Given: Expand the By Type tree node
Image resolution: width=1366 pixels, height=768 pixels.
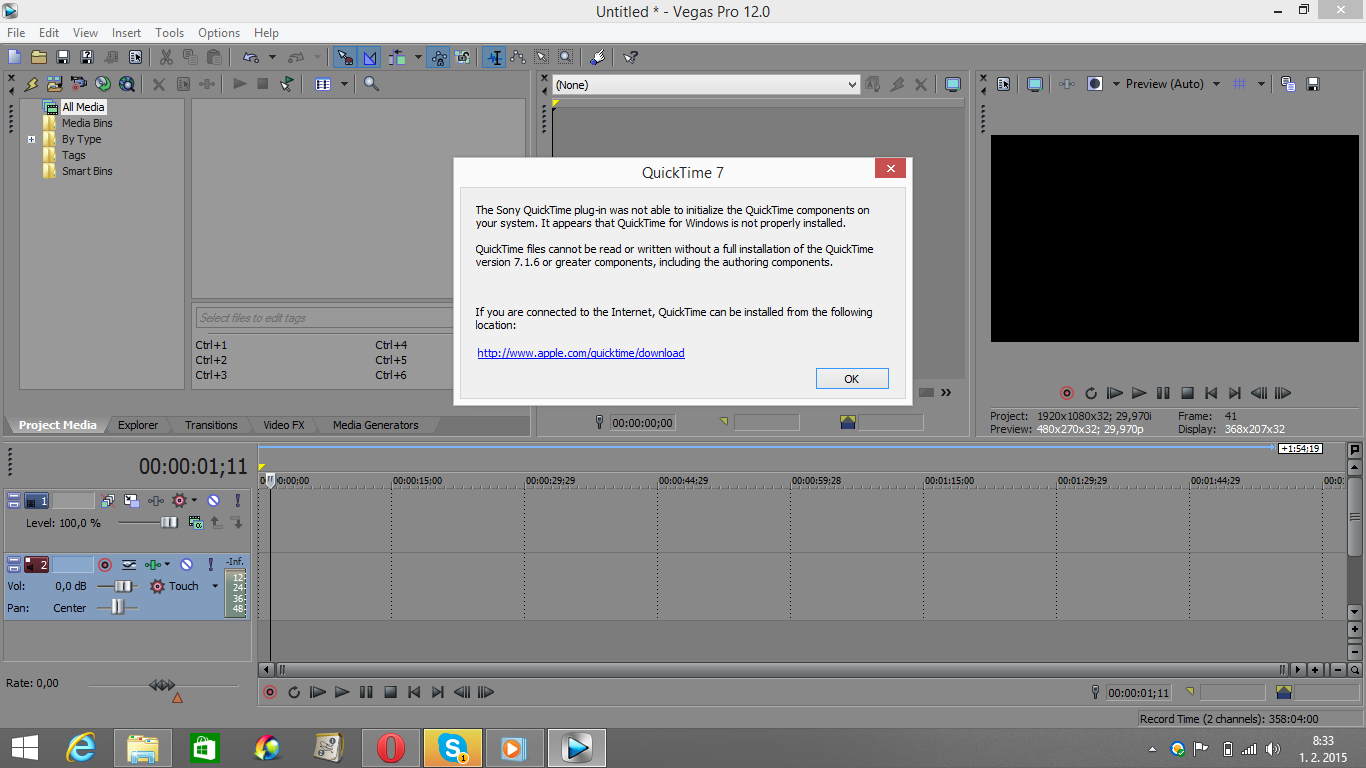Looking at the screenshot, I should tap(32, 139).
